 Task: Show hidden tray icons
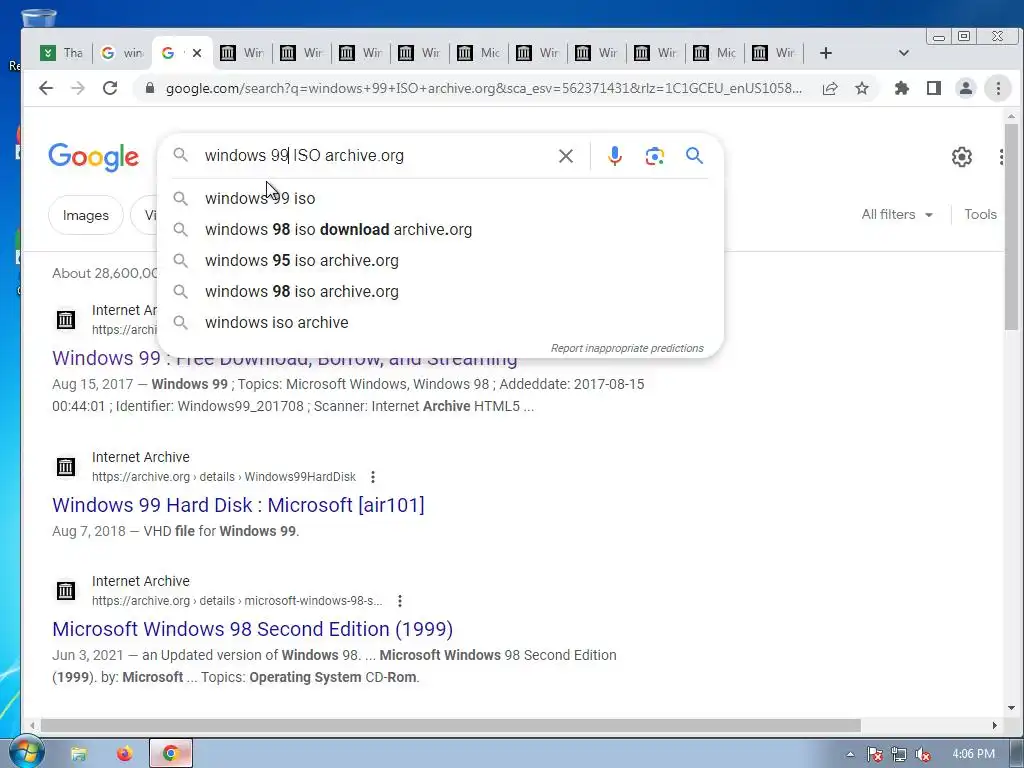850,754
